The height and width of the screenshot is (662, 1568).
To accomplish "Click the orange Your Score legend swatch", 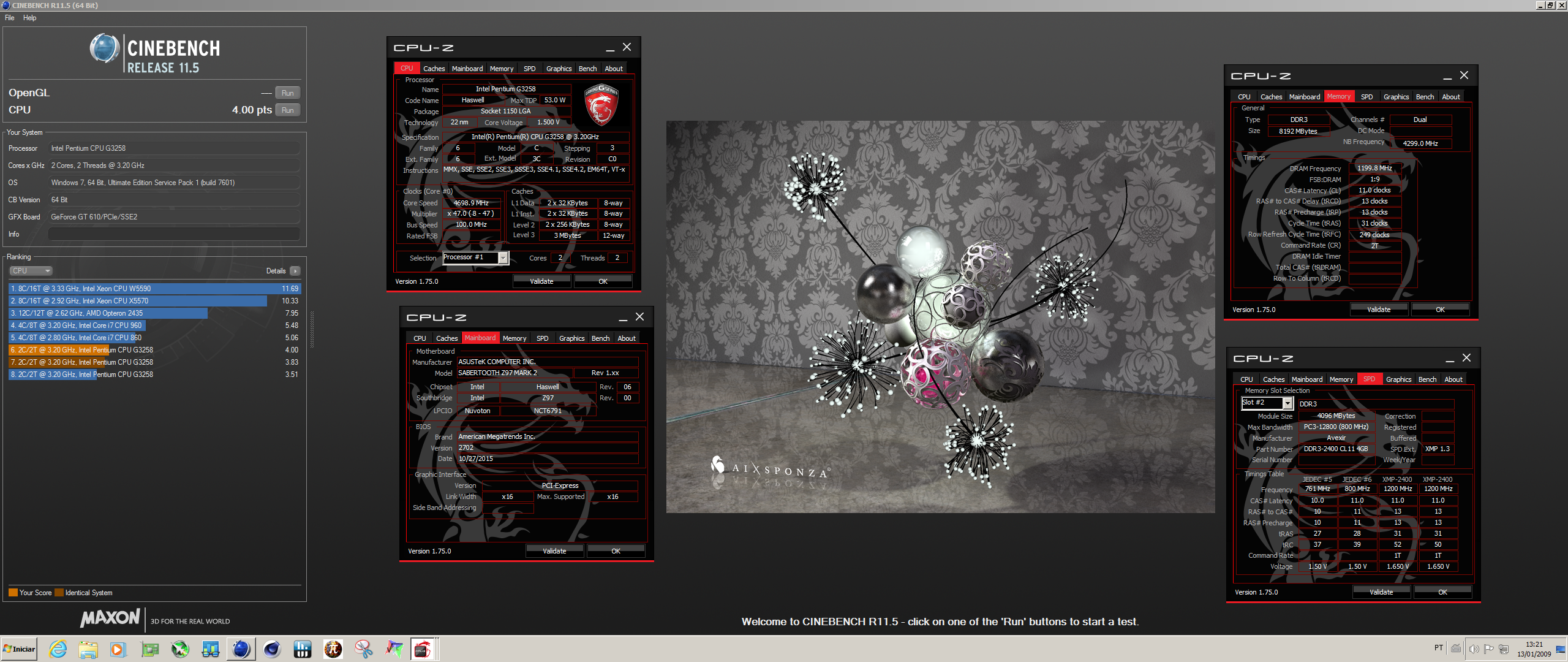I will pyautogui.click(x=13, y=593).
